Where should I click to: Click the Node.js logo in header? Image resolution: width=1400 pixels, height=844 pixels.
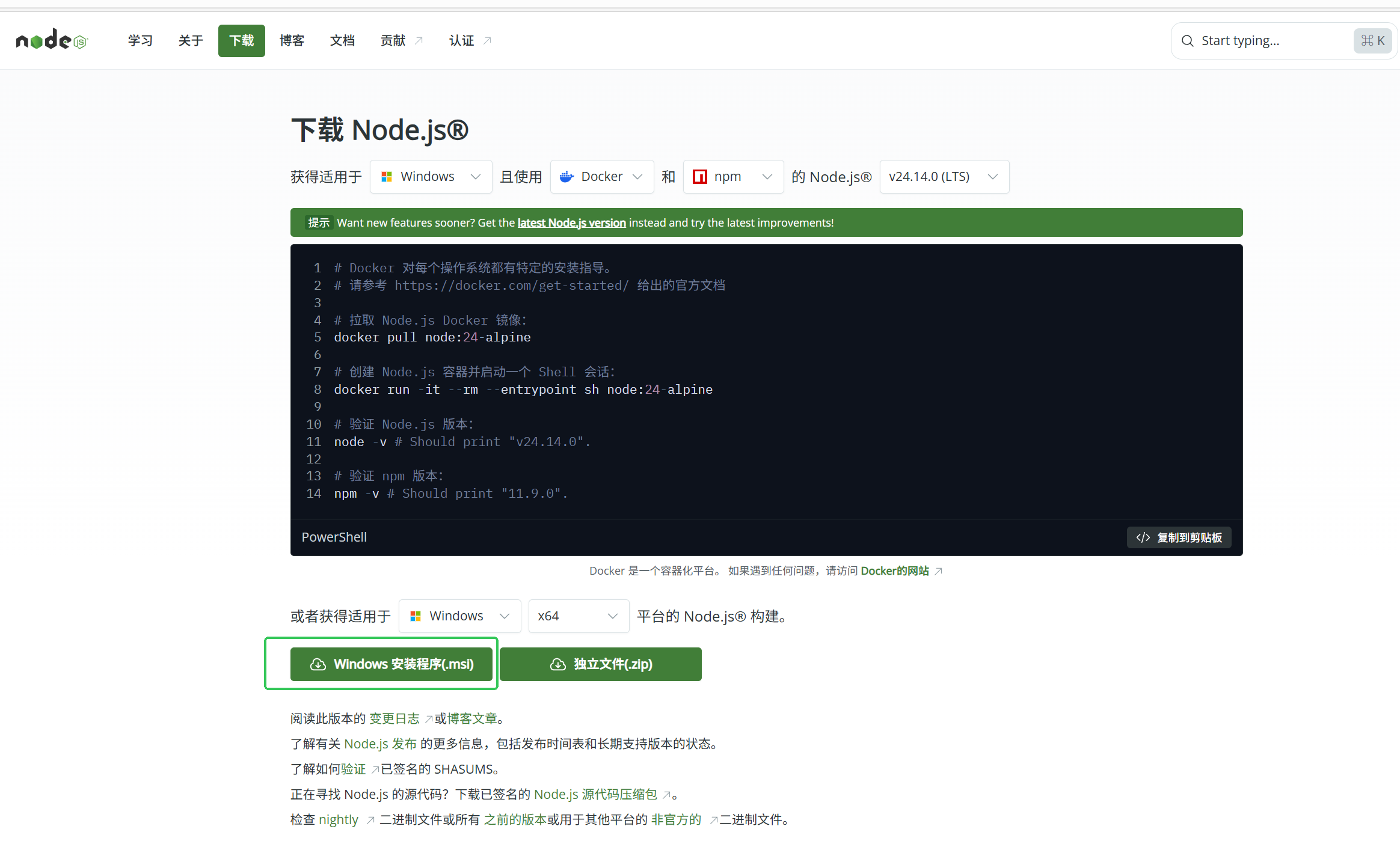[52, 40]
